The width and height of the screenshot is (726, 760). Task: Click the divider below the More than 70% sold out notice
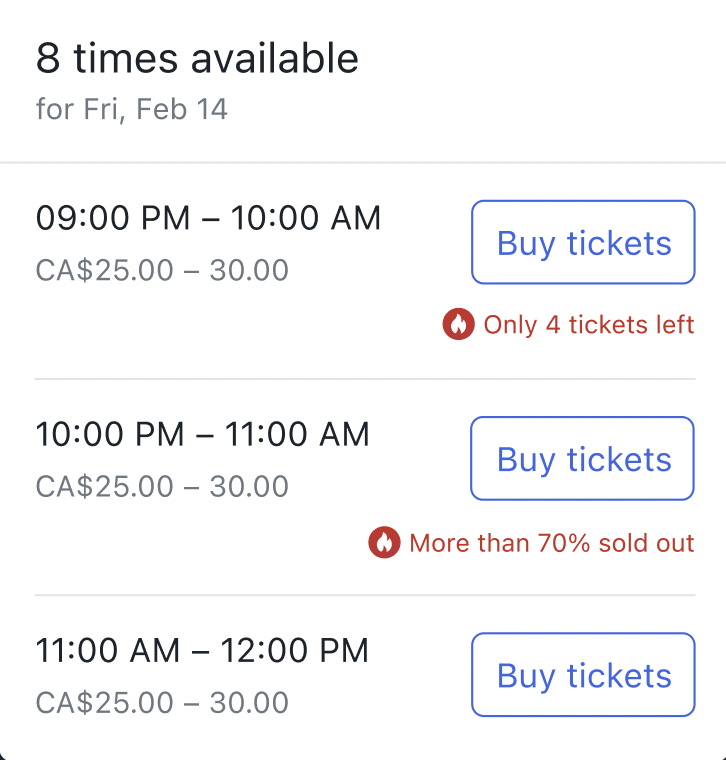(x=365, y=595)
